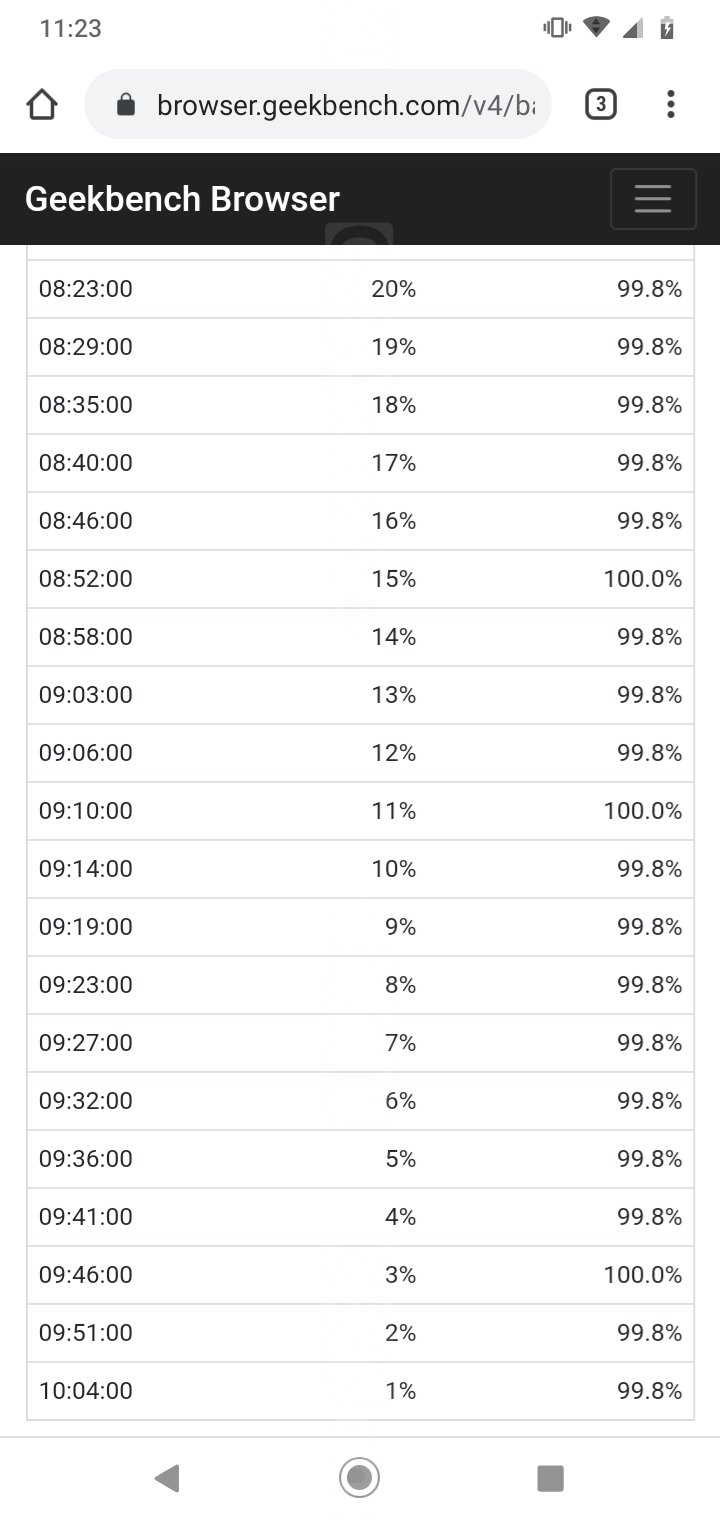Tap the battery icon in the status bar
720x1520 pixels.
coord(667,28)
